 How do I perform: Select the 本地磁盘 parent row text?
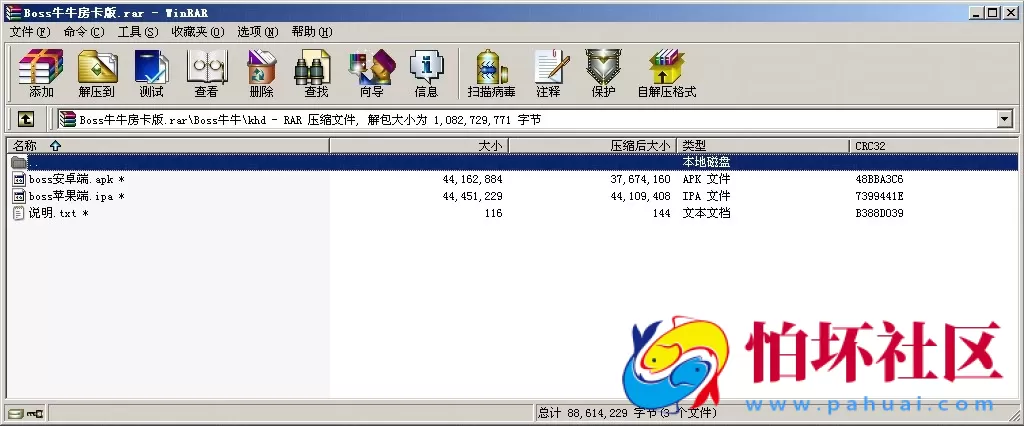pos(706,162)
